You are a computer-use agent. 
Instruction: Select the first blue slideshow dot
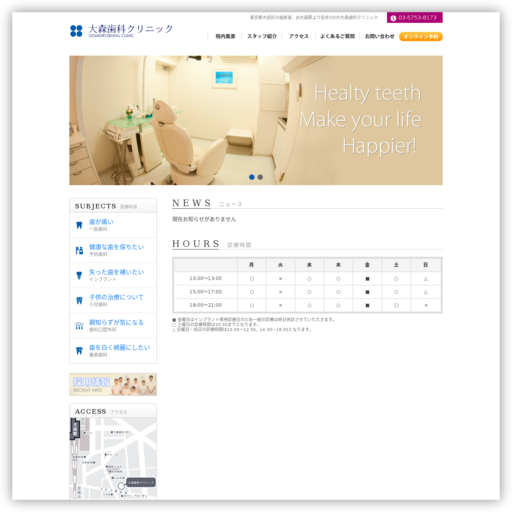coord(252,177)
